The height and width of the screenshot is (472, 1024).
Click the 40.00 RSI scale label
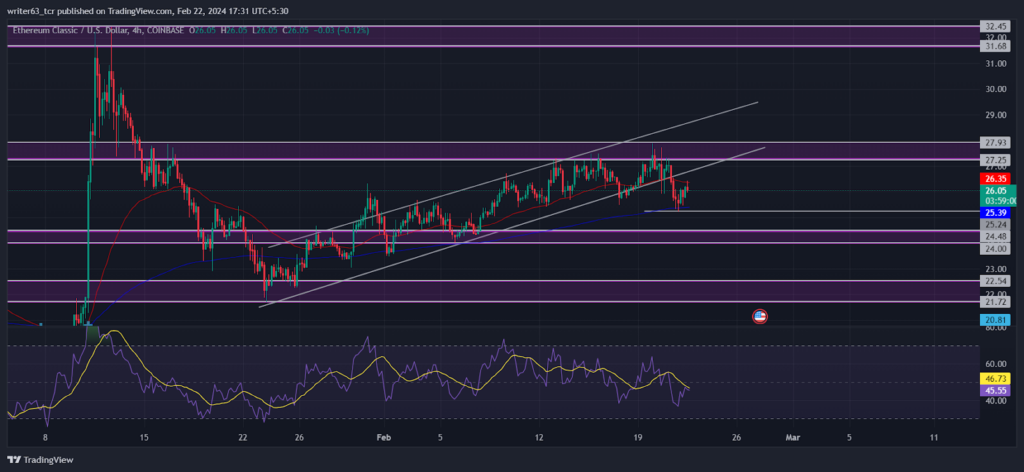point(995,401)
